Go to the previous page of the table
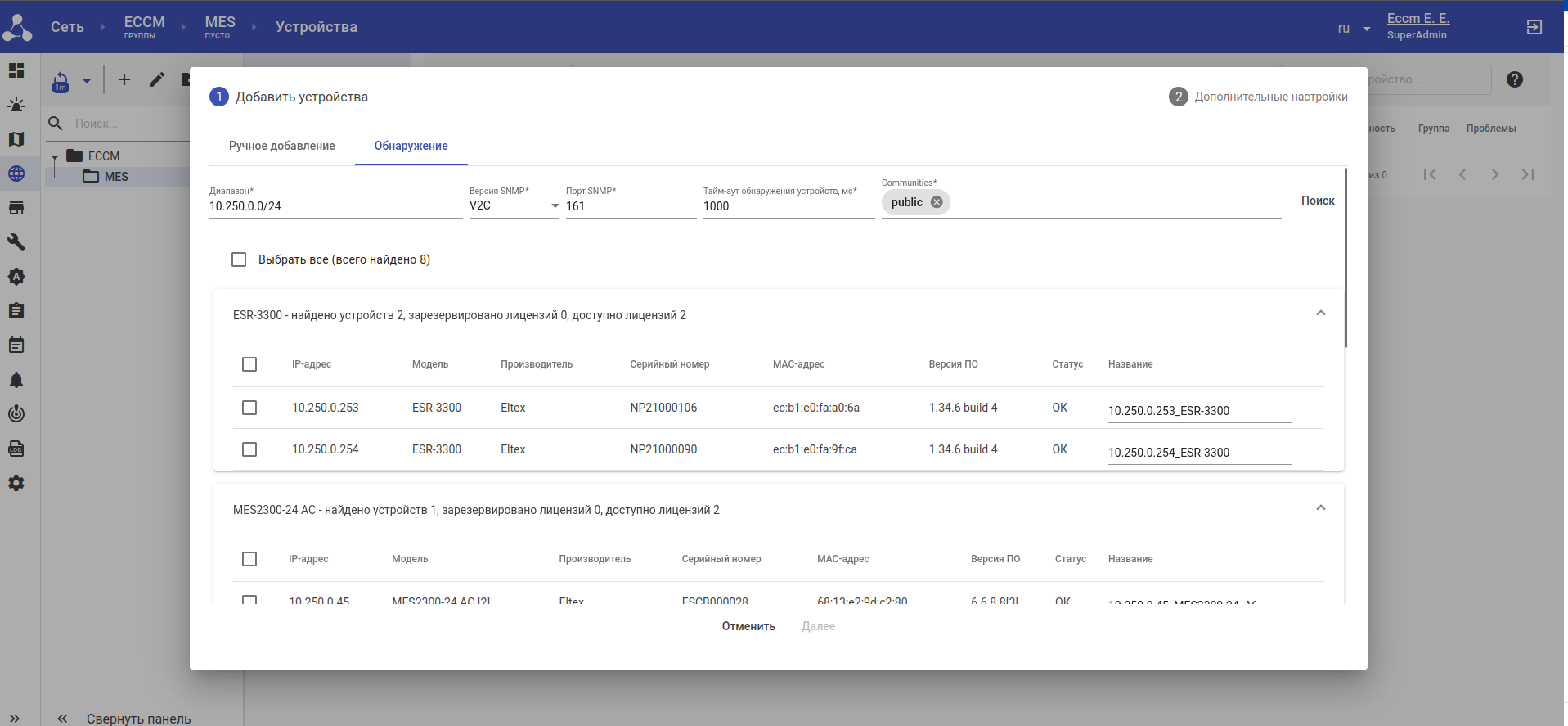The image size is (1568, 726). click(x=1462, y=174)
